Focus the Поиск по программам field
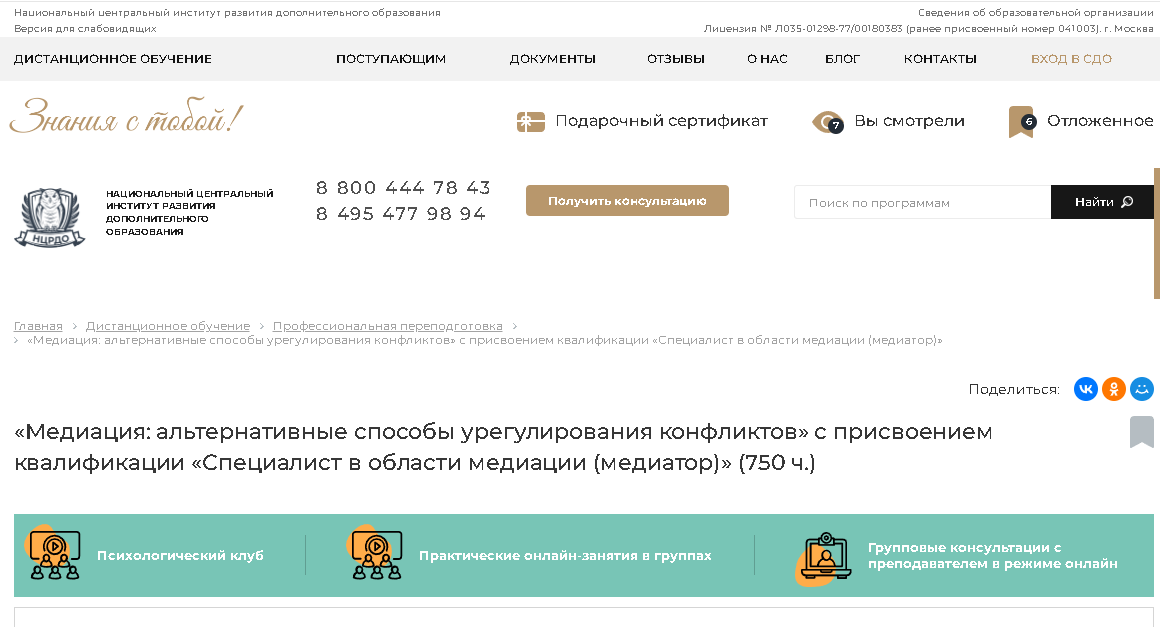The height and width of the screenshot is (627, 1160). tap(923, 202)
